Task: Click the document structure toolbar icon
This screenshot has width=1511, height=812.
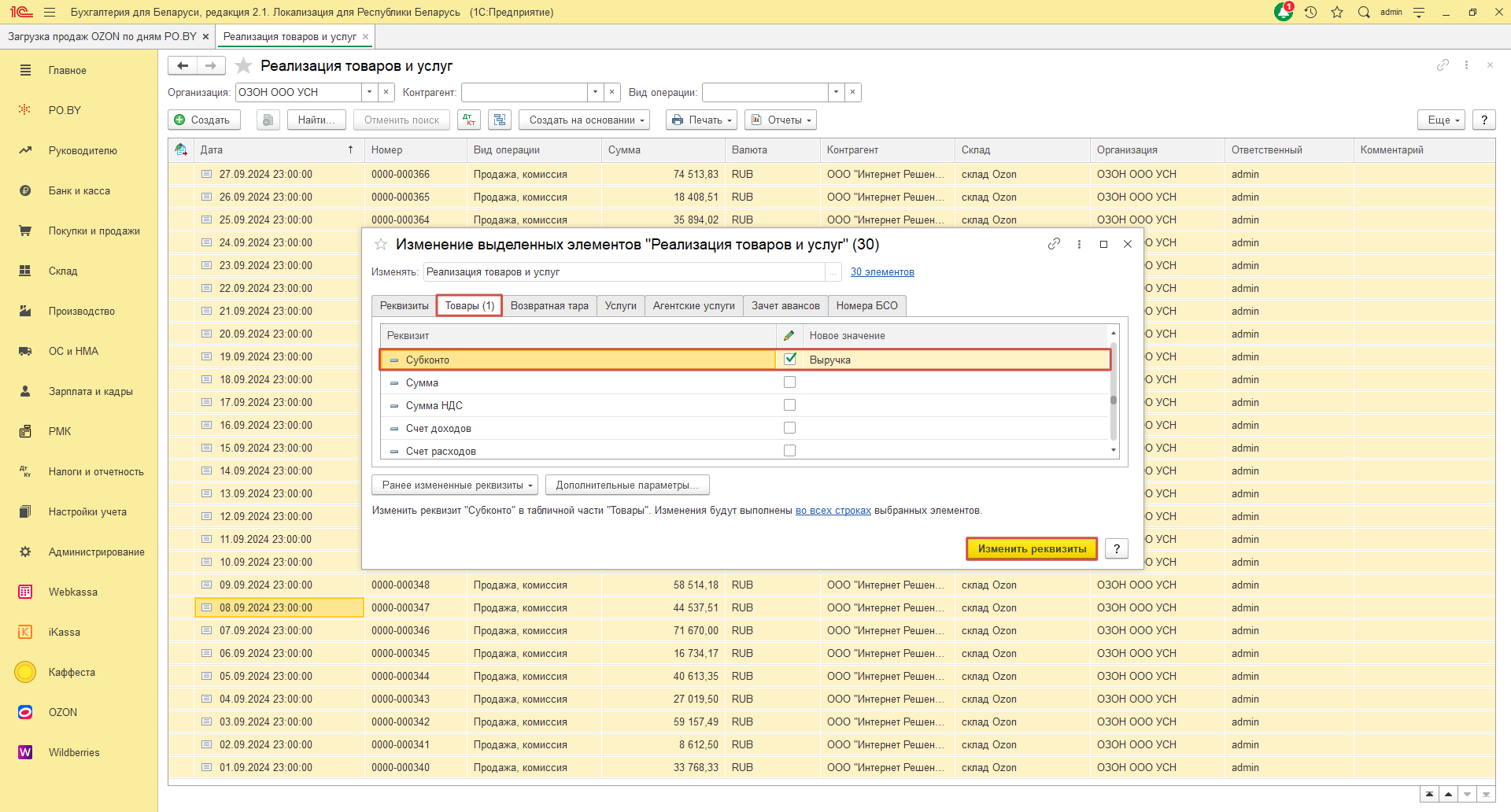Action: [500, 120]
